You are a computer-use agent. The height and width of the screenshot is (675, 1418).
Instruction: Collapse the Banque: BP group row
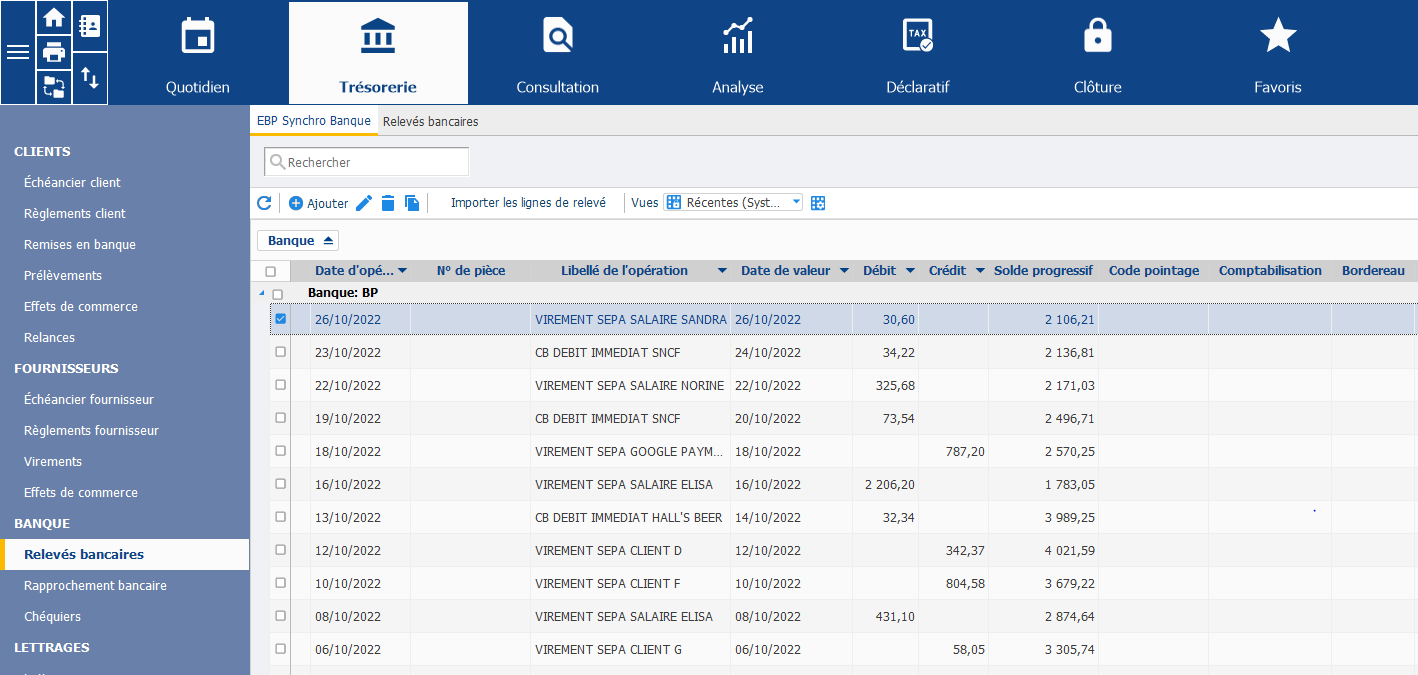(263, 294)
